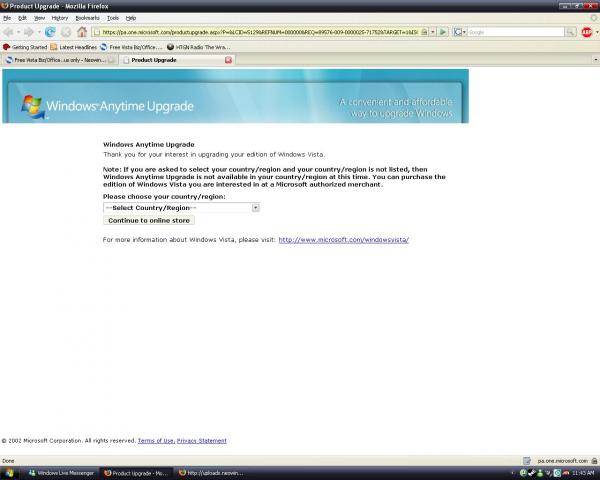Click Continue to online store button
Image resolution: width=600 pixels, height=480 pixels.
pyautogui.click(x=149, y=220)
